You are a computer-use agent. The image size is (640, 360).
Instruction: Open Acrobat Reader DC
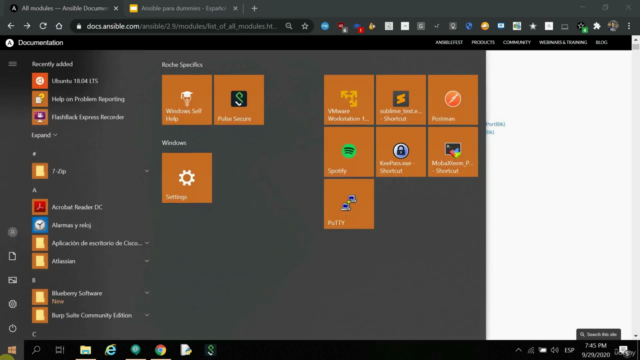pyautogui.click(x=91, y=207)
